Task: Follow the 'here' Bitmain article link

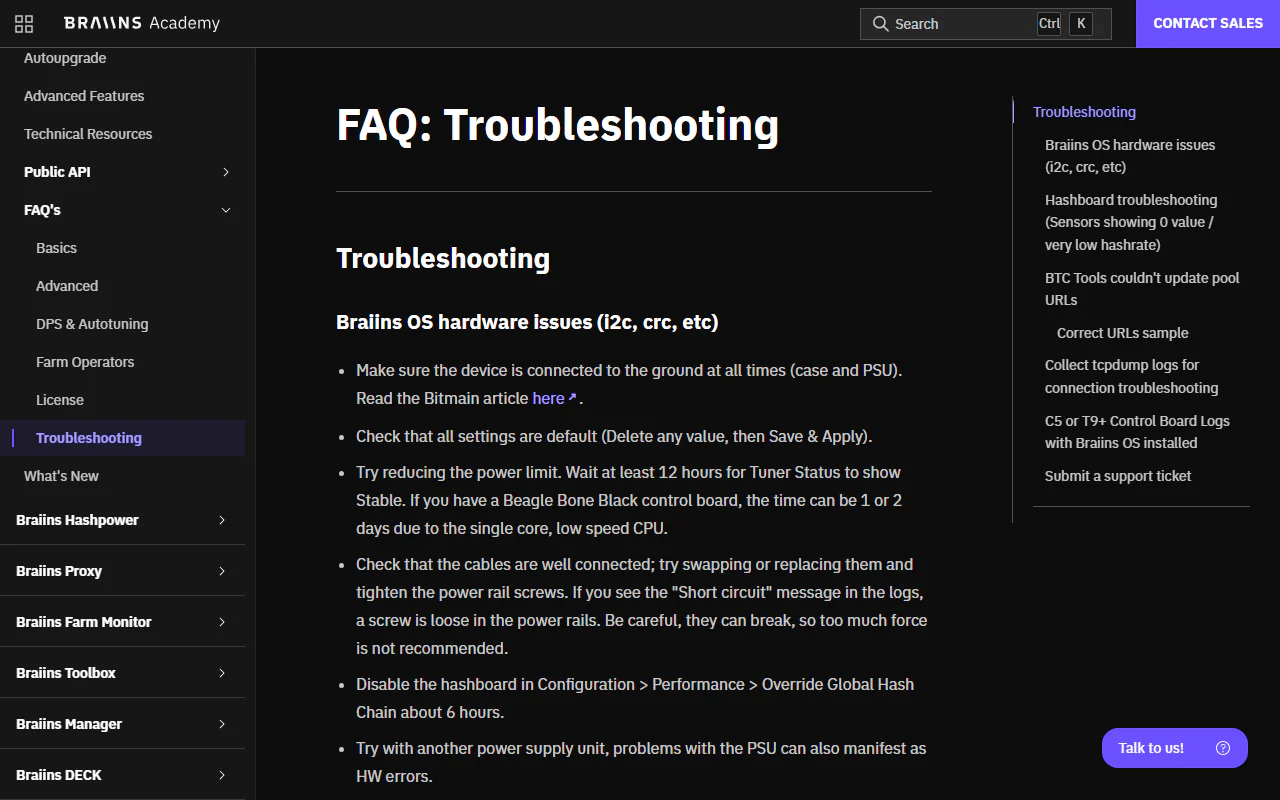Action: [548, 398]
